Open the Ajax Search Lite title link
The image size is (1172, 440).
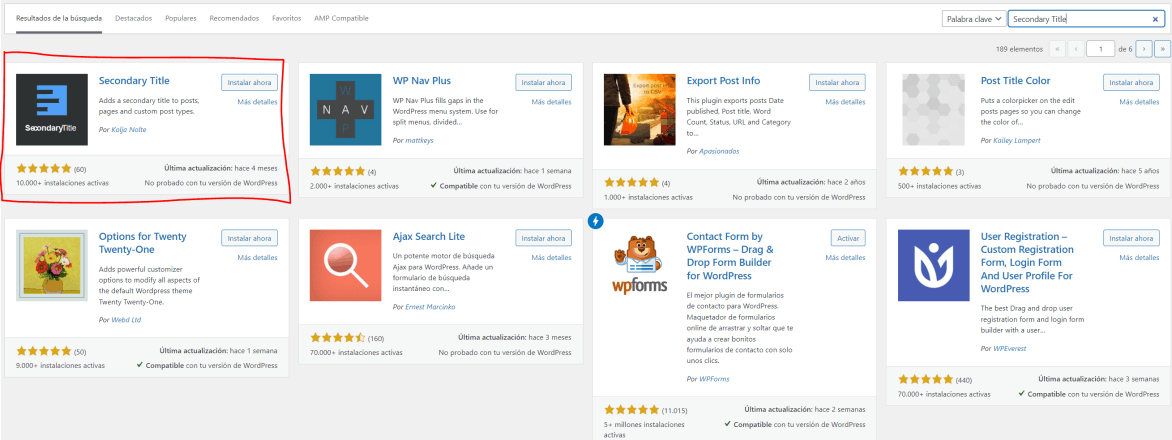click(x=429, y=237)
